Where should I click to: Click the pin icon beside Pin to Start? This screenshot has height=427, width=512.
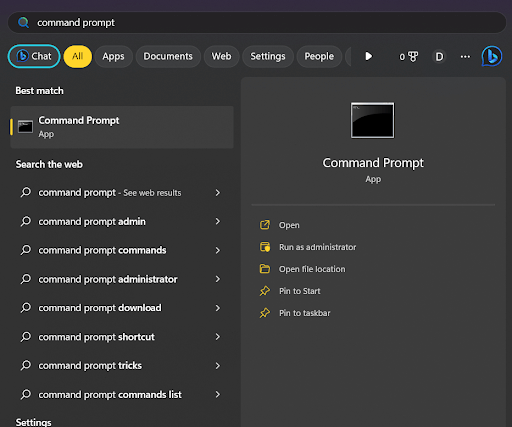(x=265, y=291)
